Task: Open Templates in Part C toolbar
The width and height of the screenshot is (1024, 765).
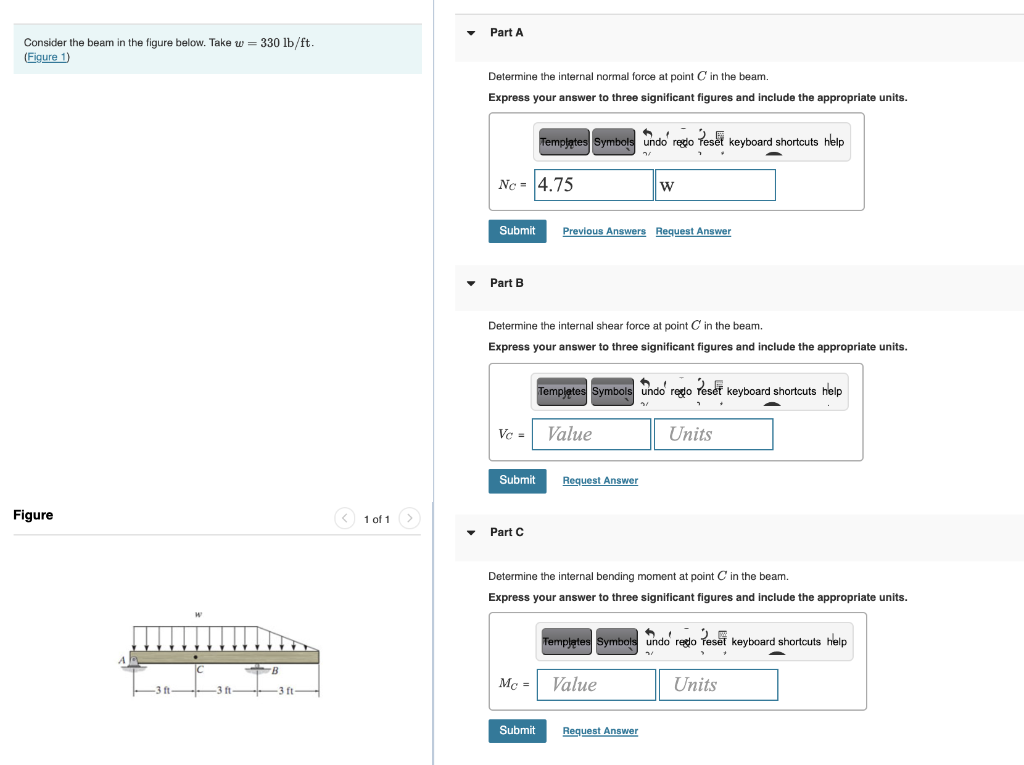Action: click(566, 642)
